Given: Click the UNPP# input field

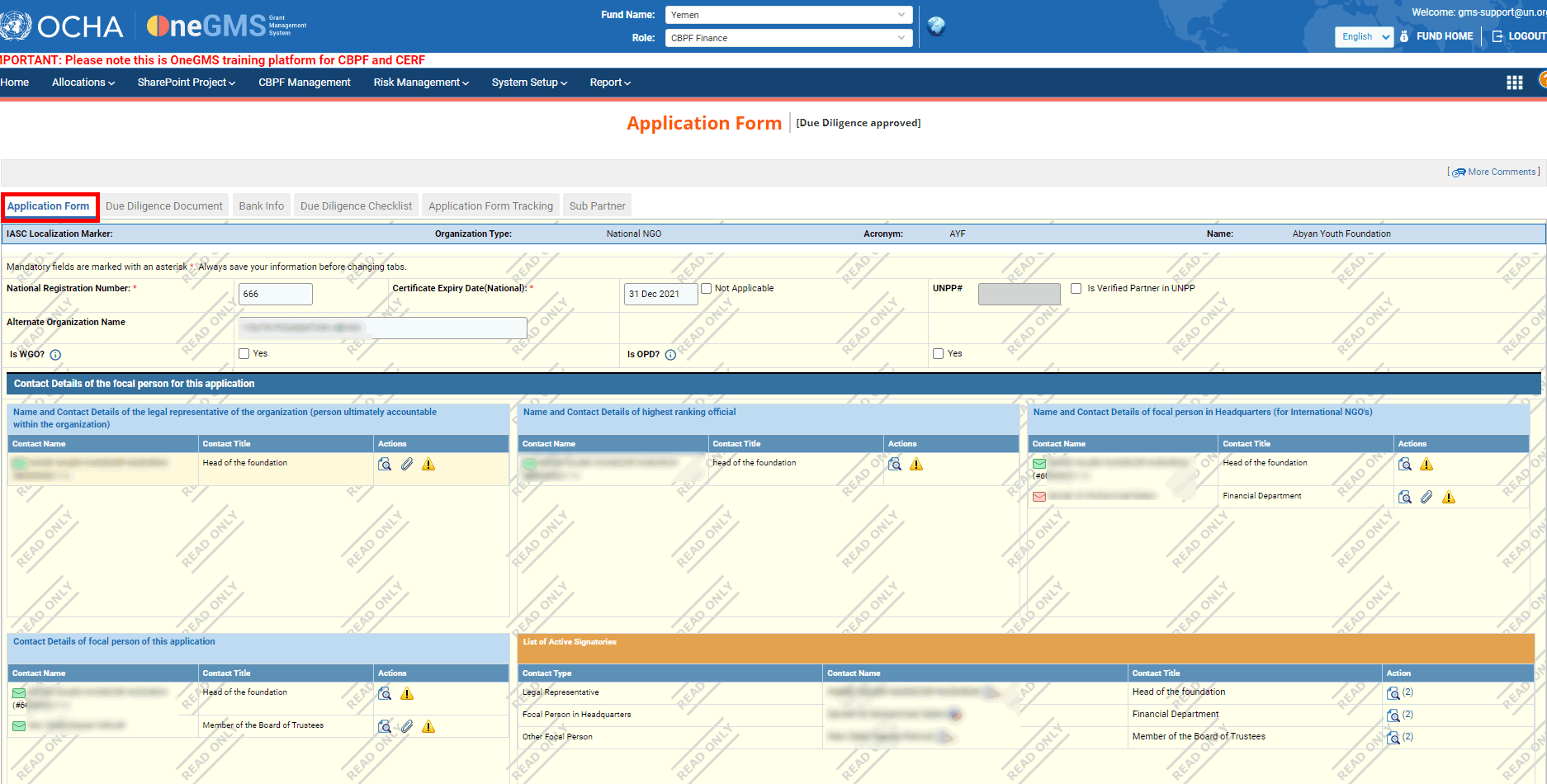Looking at the screenshot, I should pos(1020,294).
